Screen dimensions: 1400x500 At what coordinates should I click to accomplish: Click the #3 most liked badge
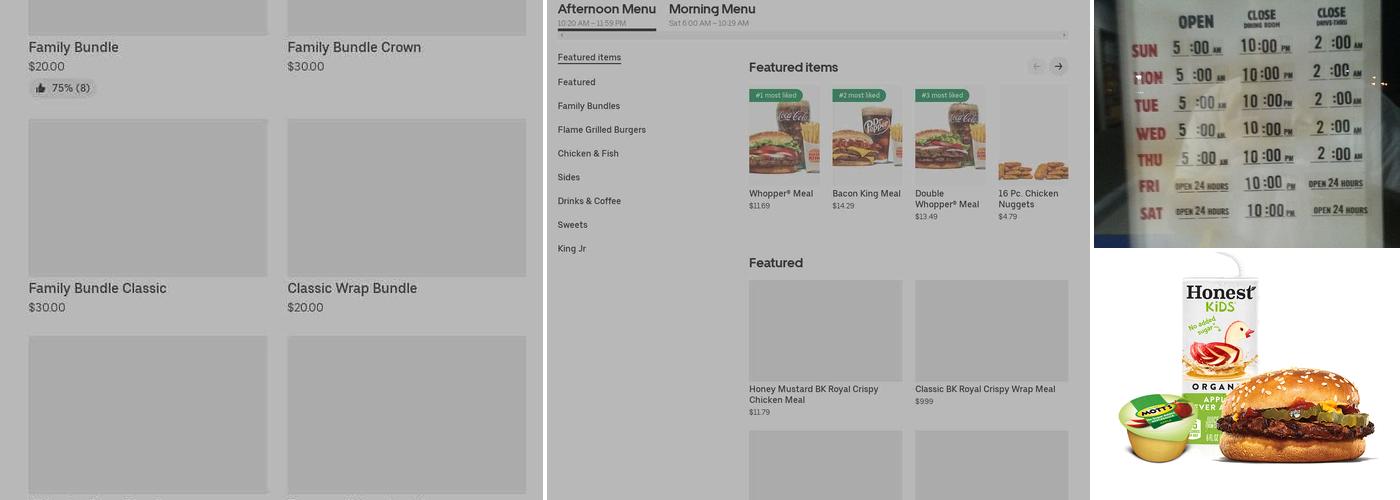941,95
